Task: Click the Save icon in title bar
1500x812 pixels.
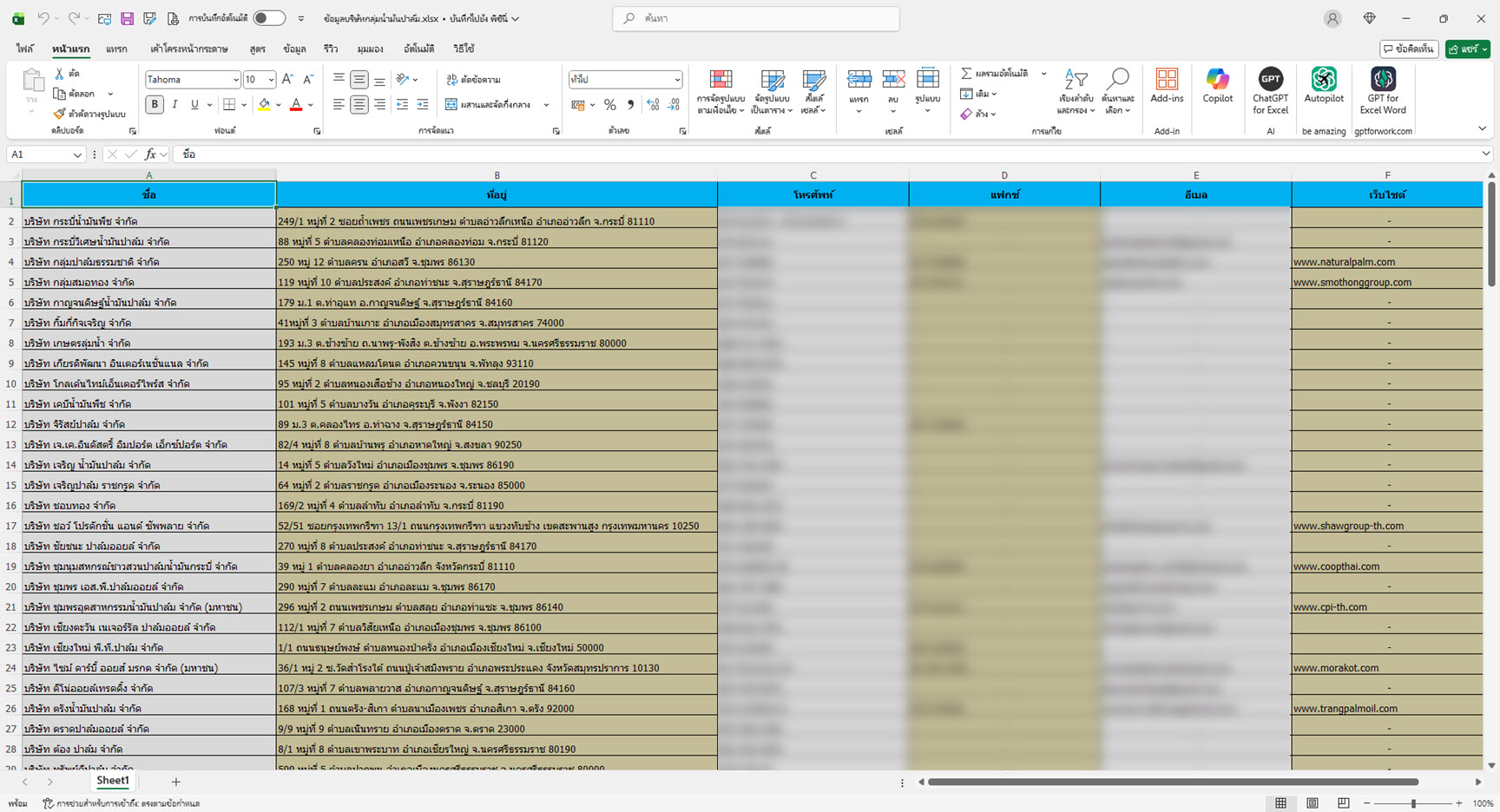Action: 127,18
